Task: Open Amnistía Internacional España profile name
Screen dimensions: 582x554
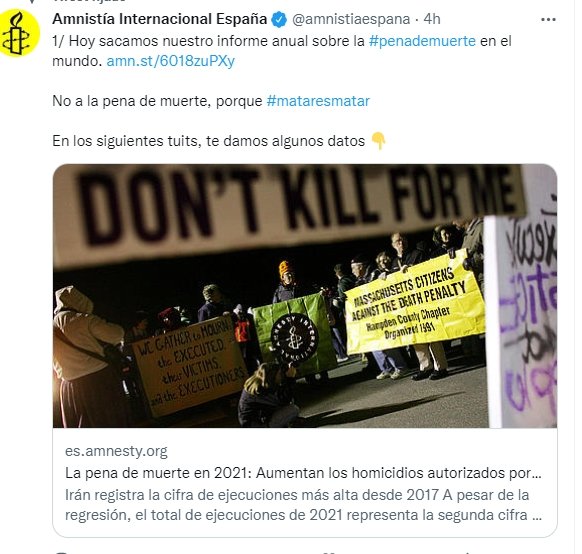Action: [x=160, y=19]
